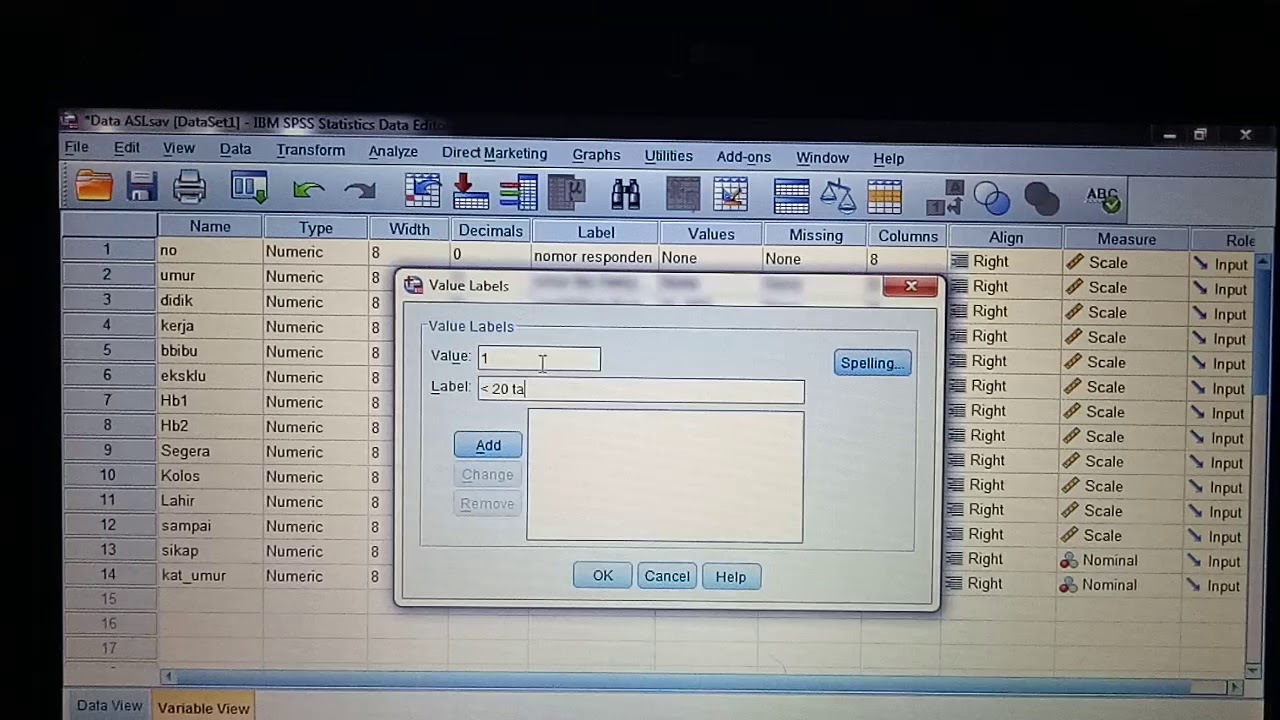Click the Value input field
This screenshot has height=720, width=1280.
[539, 358]
